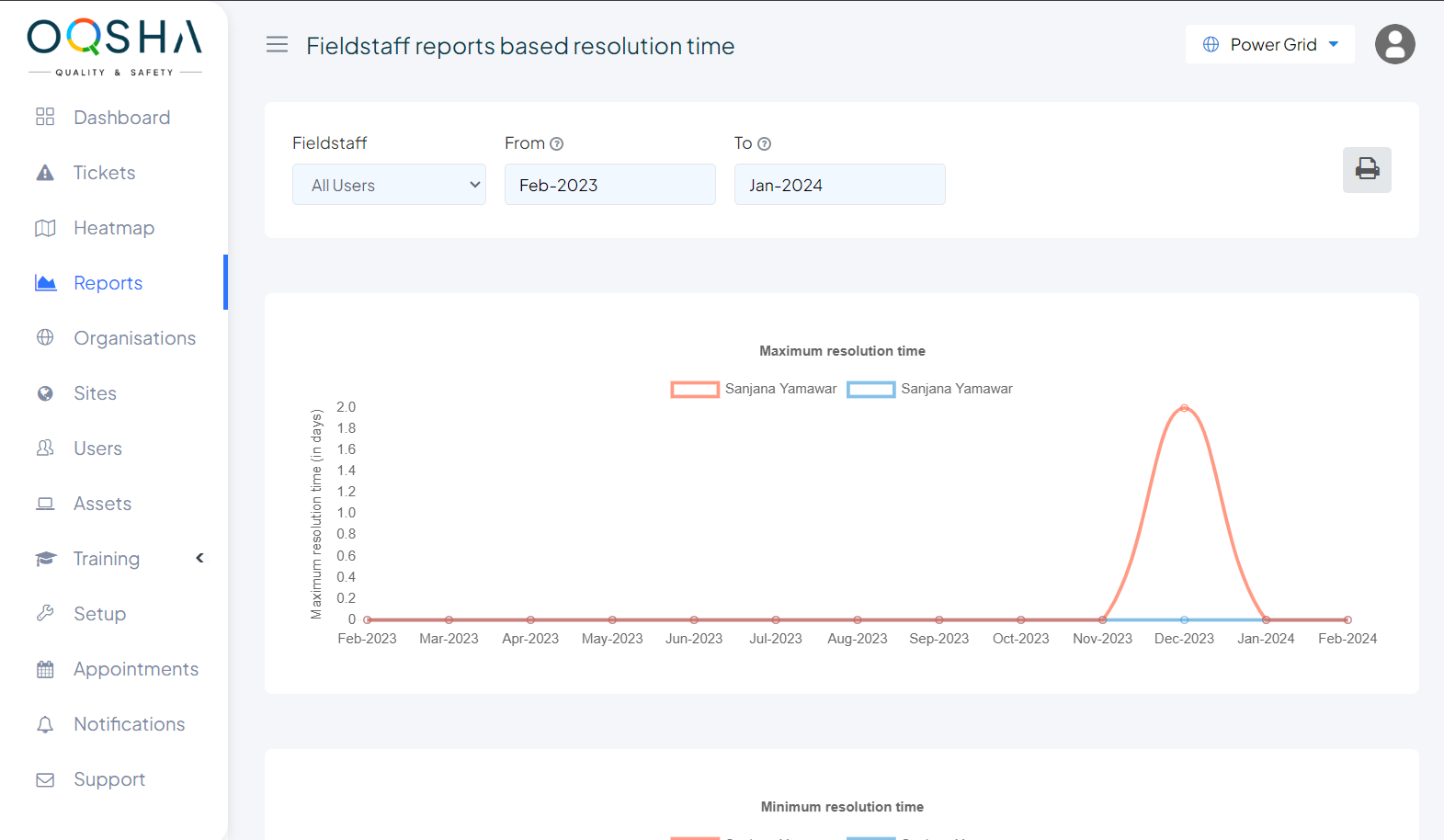Open the user profile avatar menu
Image resolution: width=1444 pixels, height=840 pixels.
pos(1394,44)
